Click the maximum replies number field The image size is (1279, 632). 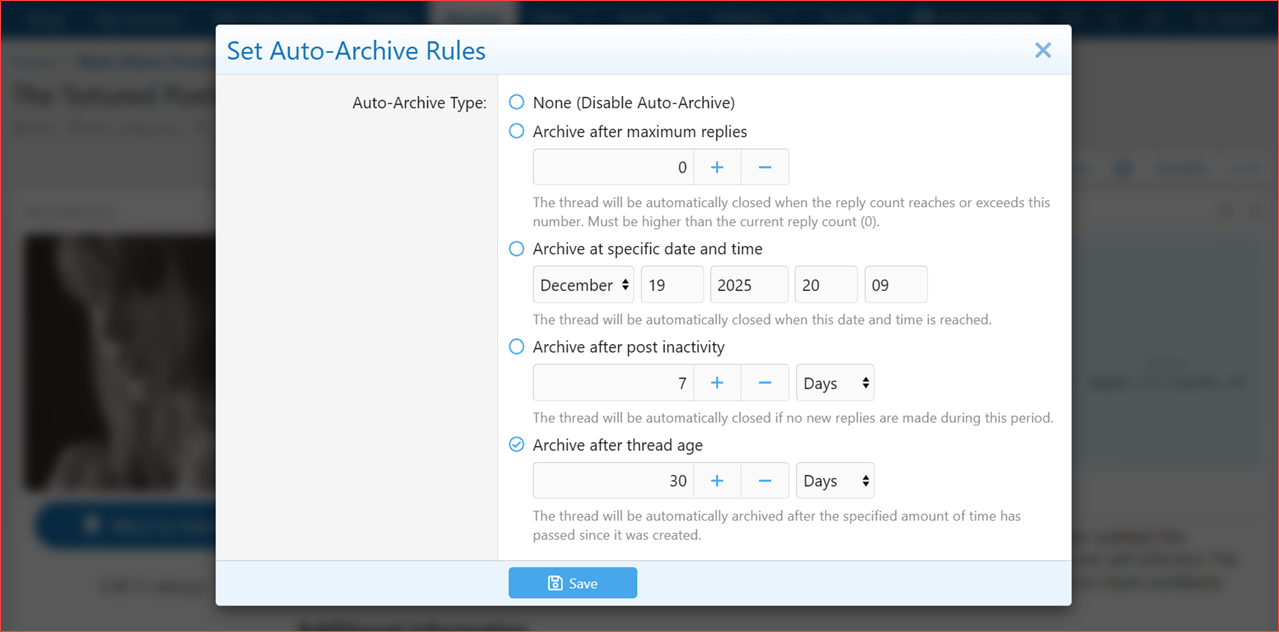point(613,167)
